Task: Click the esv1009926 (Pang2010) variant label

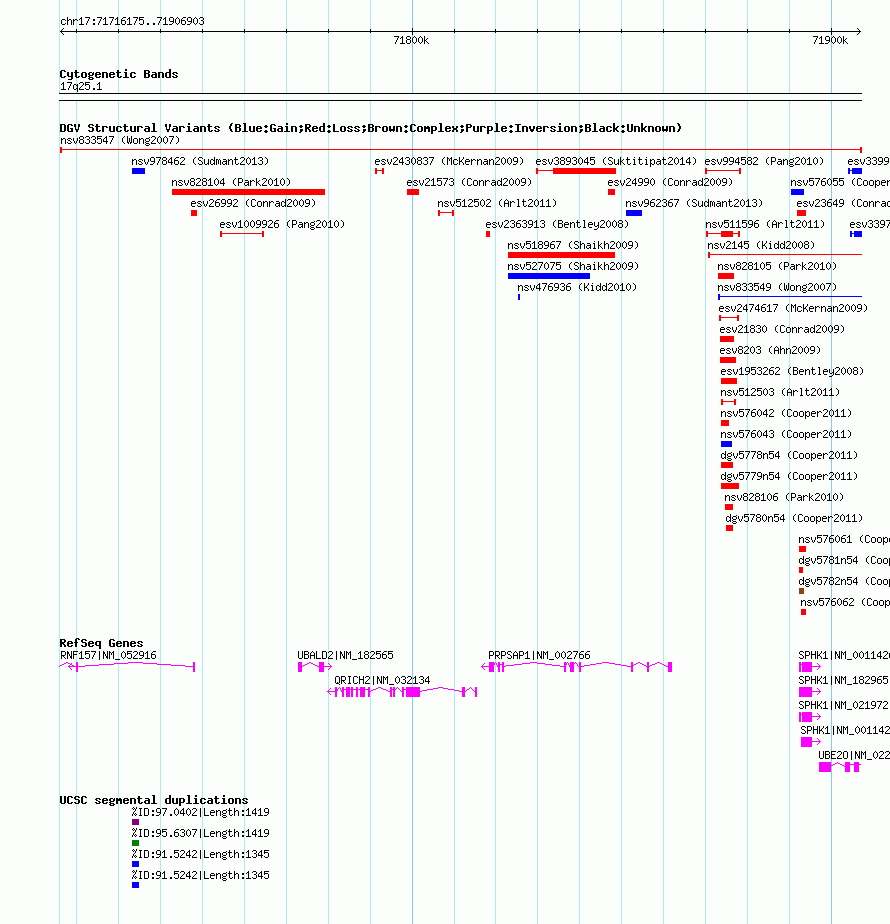Action: [x=282, y=225]
